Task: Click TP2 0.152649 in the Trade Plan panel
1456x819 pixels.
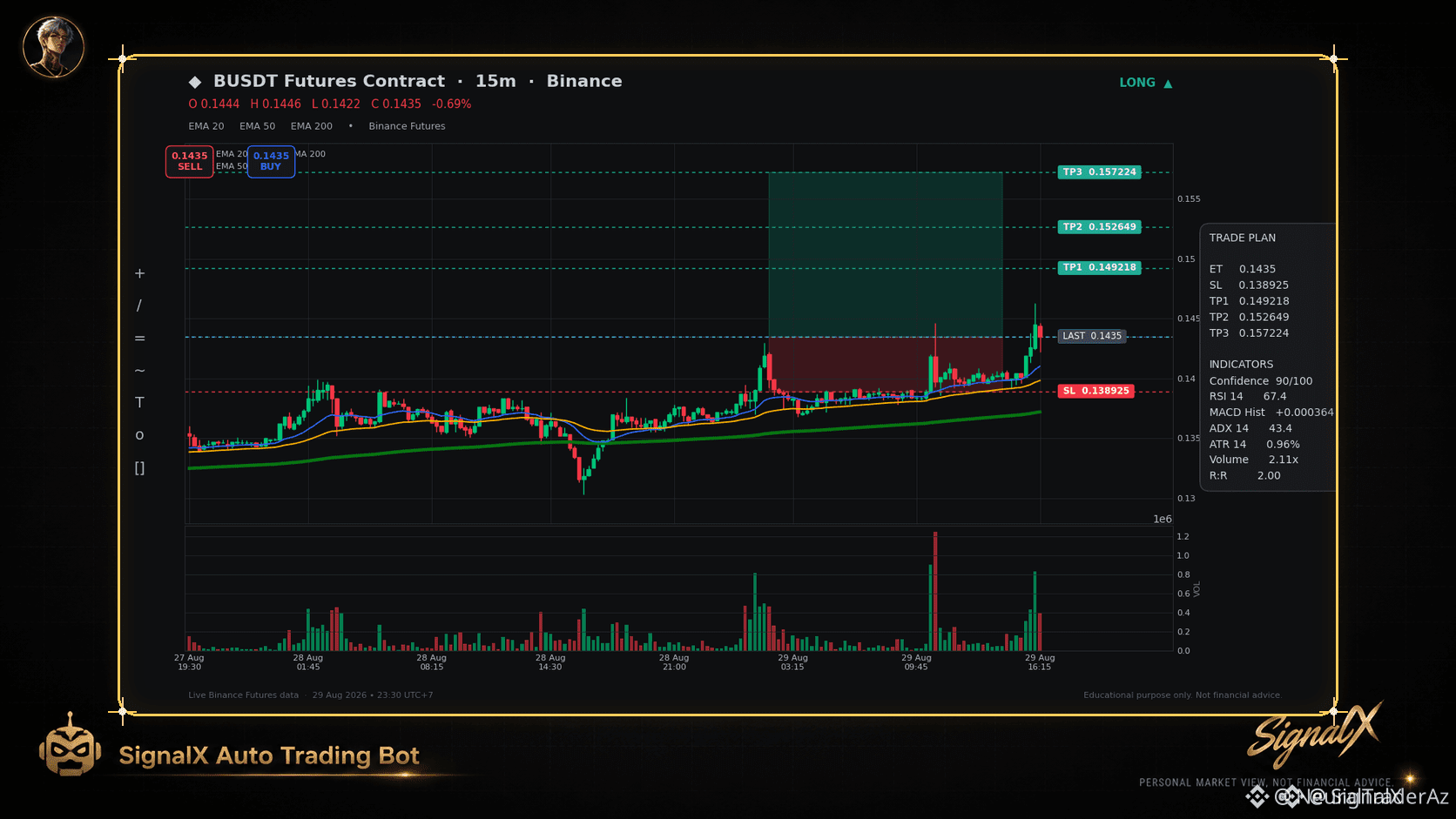Action: coord(1249,317)
